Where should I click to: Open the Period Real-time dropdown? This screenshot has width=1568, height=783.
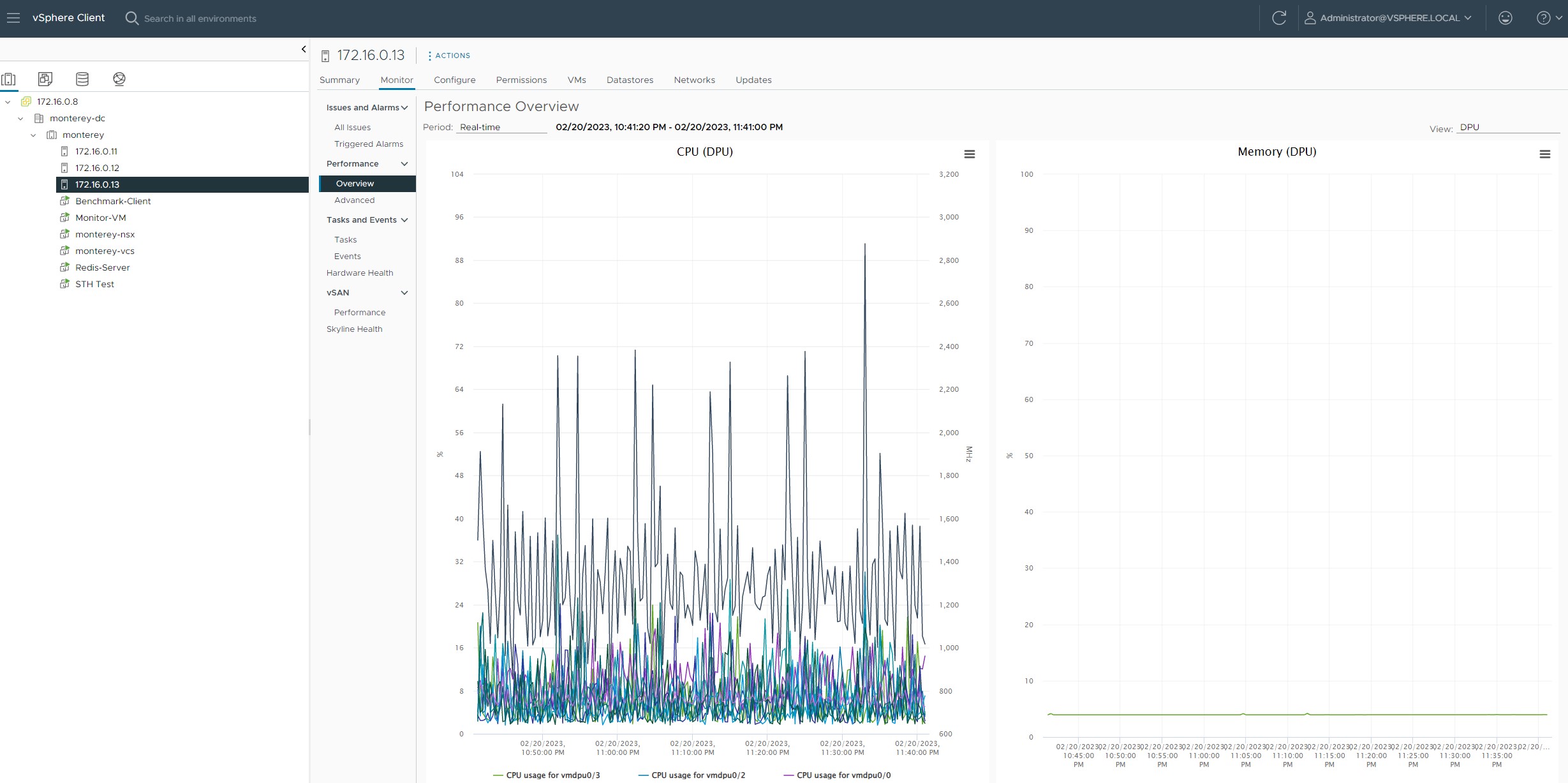coord(501,127)
